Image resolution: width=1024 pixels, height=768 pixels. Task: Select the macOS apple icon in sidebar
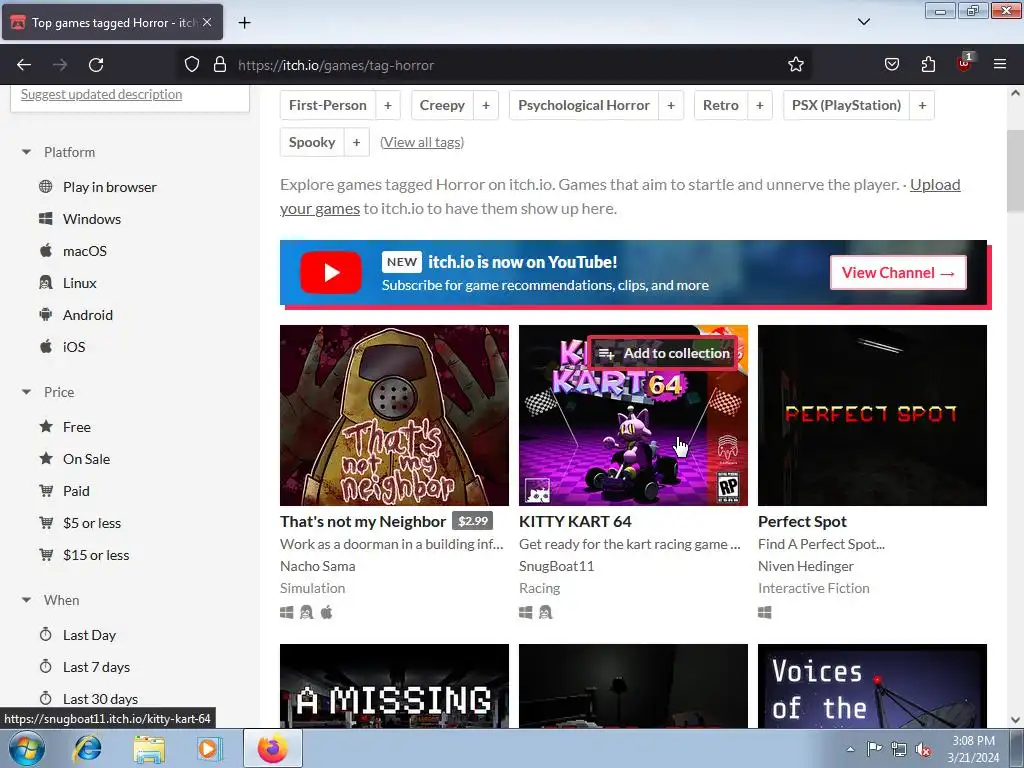pyautogui.click(x=46, y=251)
